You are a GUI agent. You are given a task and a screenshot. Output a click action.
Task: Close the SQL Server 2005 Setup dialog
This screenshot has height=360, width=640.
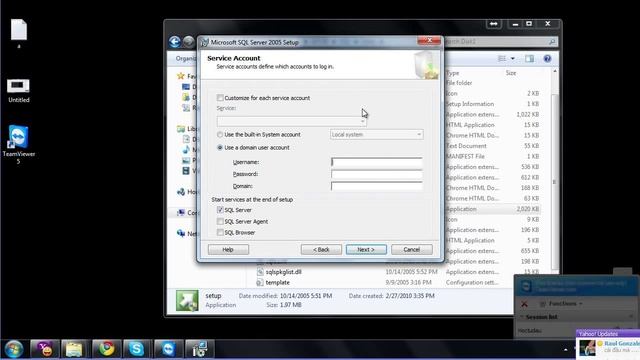pyautogui.click(x=429, y=40)
